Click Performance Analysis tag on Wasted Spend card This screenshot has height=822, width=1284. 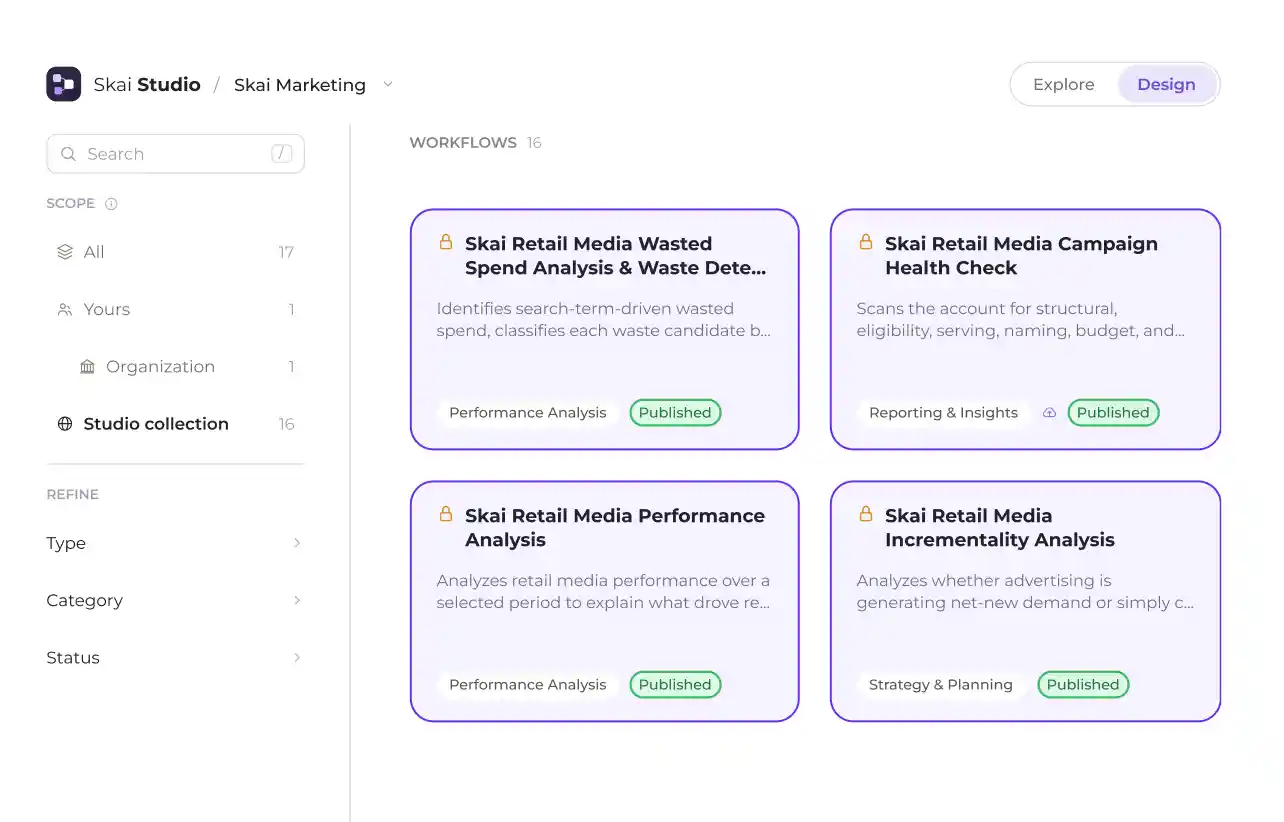coord(527,413)
